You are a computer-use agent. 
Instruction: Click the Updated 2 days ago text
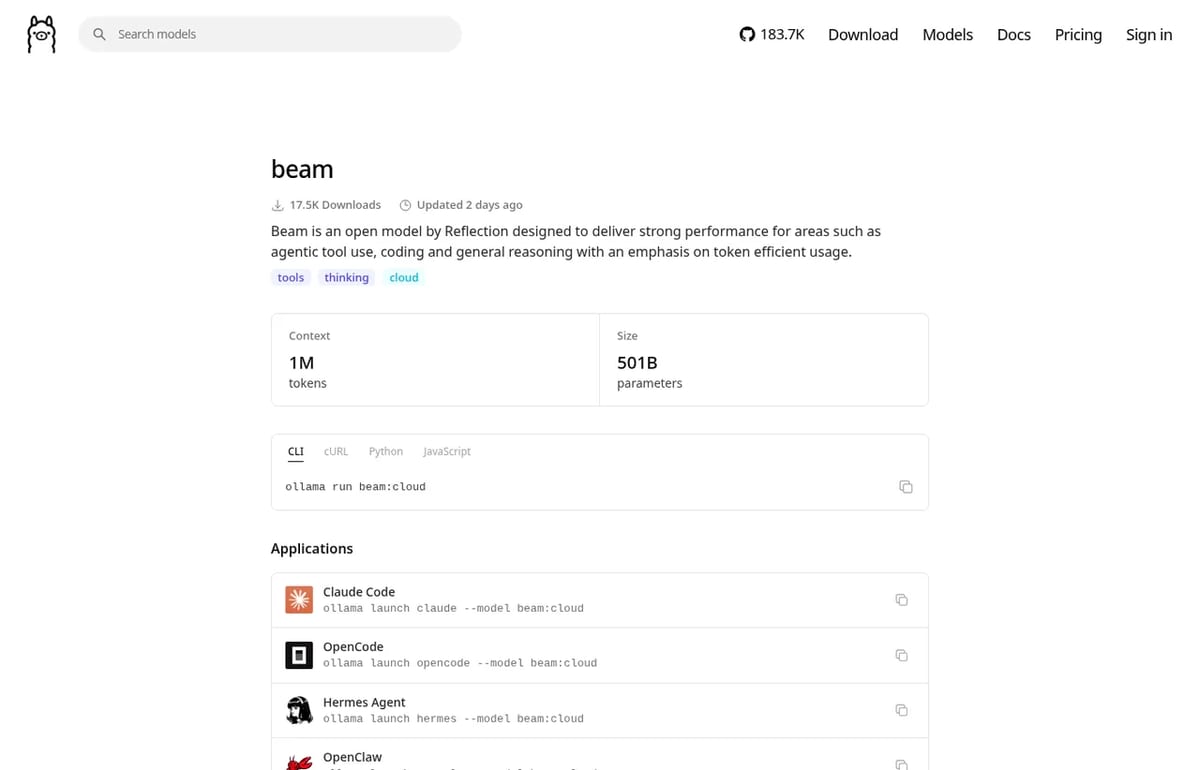469,205
